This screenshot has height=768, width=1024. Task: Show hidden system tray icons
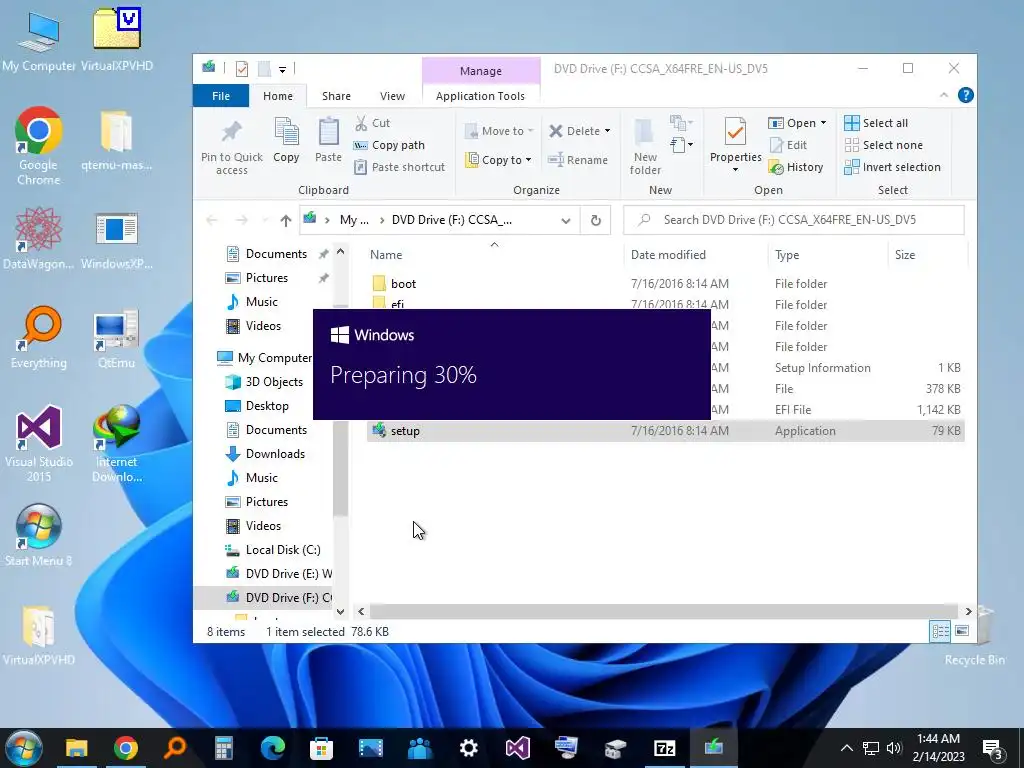click(x=846, y=748)
